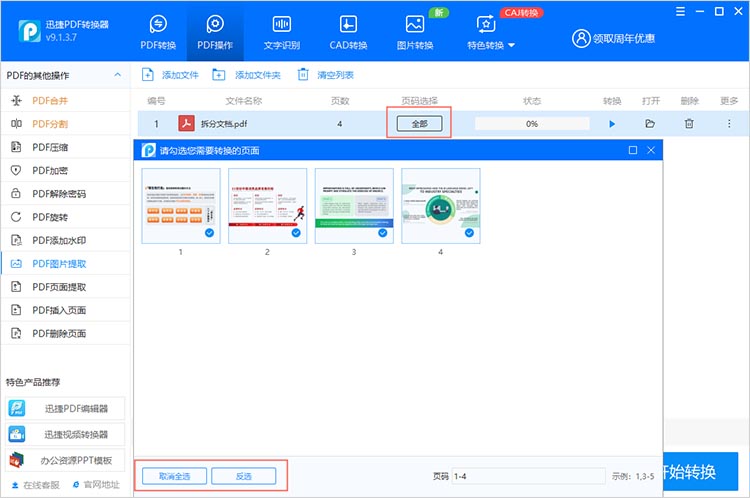
Task: Click the PDF插入页面 icon
Action: [16, 310]
